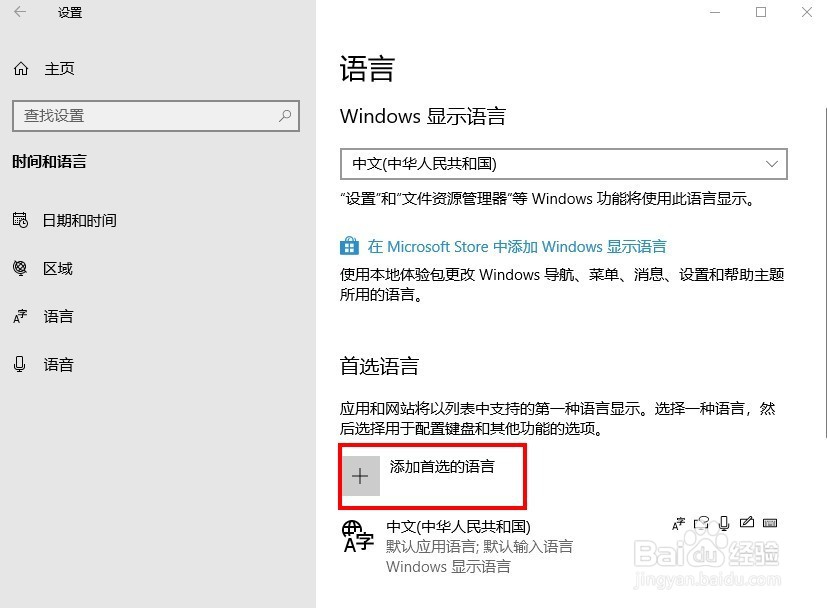The width and height of the screenshot is (827, 608).
Task: Open link 在 Microsoft Store 中添加 Windows 显示语言
Action: pos(517,246)
